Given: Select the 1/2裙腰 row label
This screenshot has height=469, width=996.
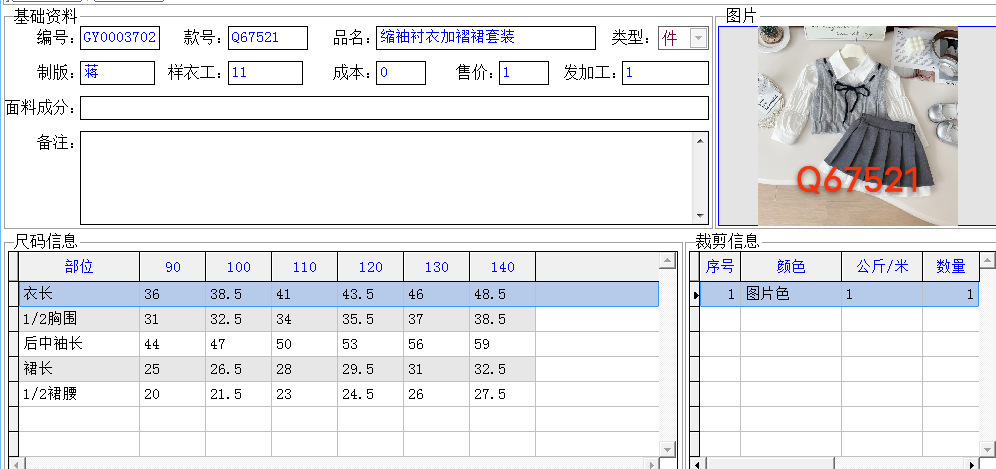Looking at the screenshot, I should tap(79, 394).
